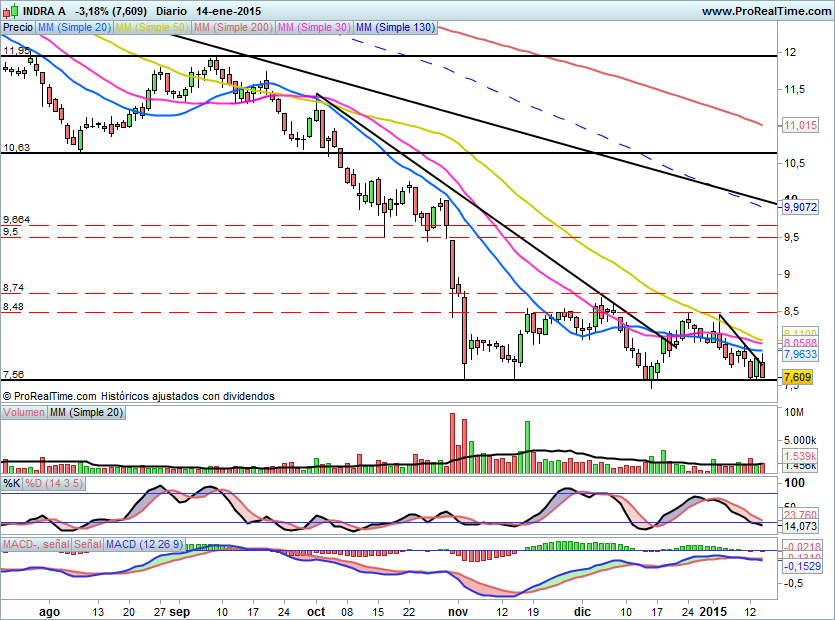Screen dimensions: 835x620
Task: Select the Precio indicator label
Action: [x=17, y=28]
